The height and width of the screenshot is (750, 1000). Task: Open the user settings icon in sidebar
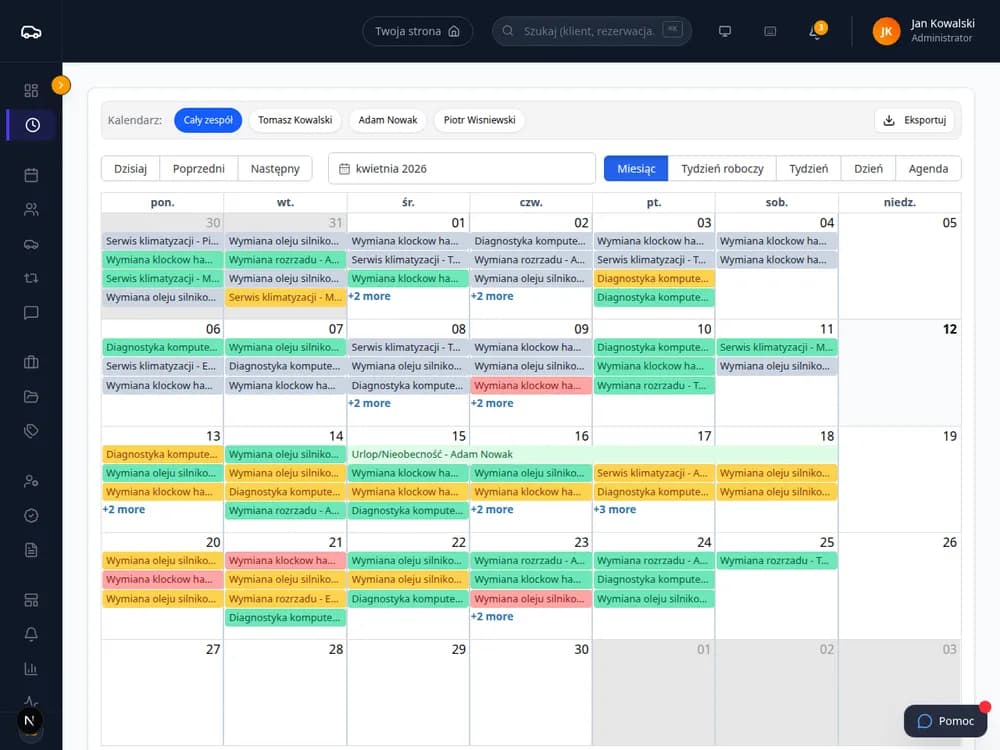pos(31,481)
